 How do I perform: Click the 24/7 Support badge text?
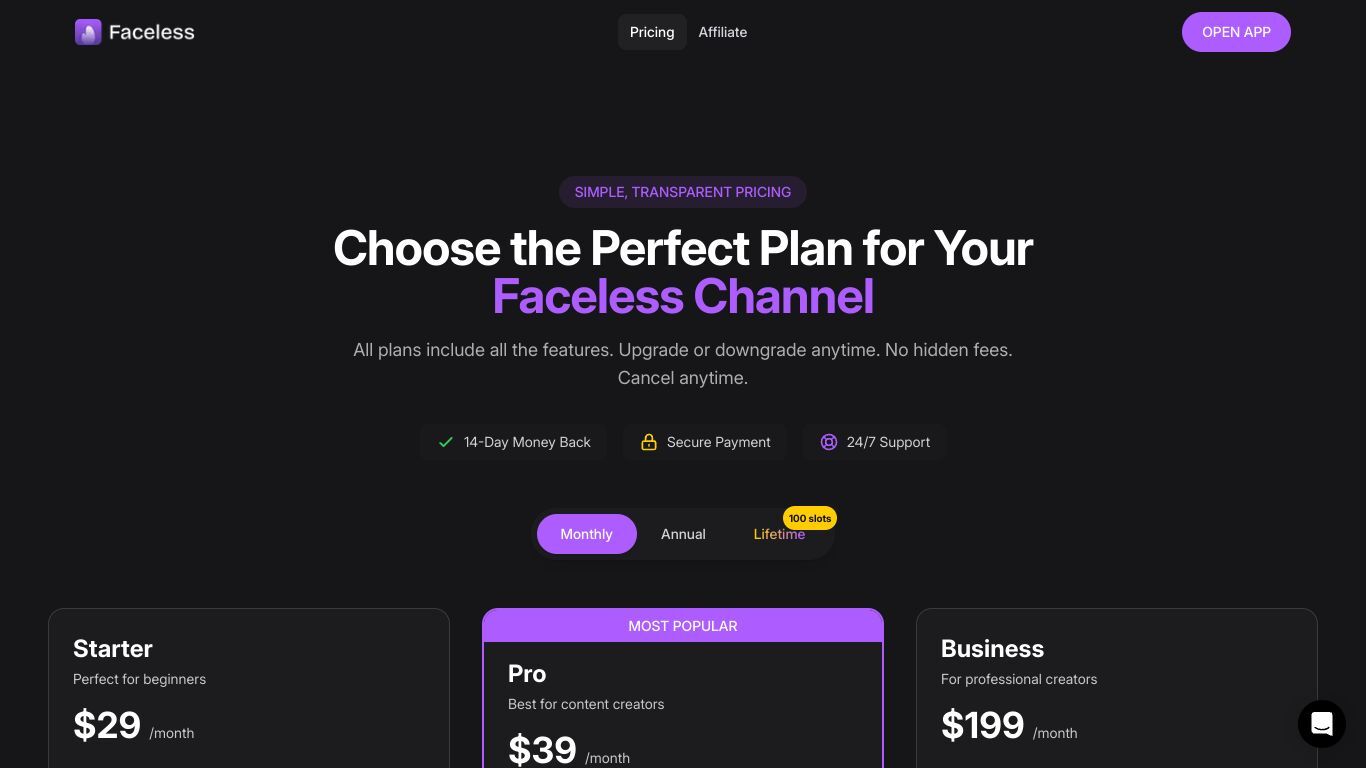pos(888,442)
